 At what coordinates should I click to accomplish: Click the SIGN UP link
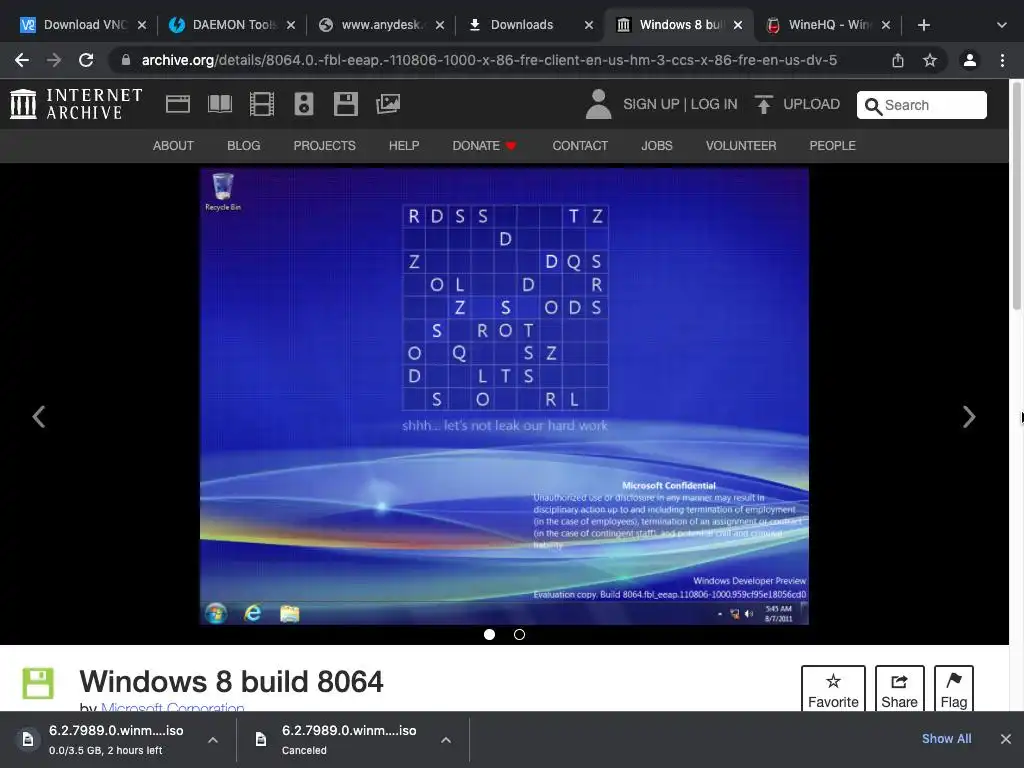pos(651,104)
